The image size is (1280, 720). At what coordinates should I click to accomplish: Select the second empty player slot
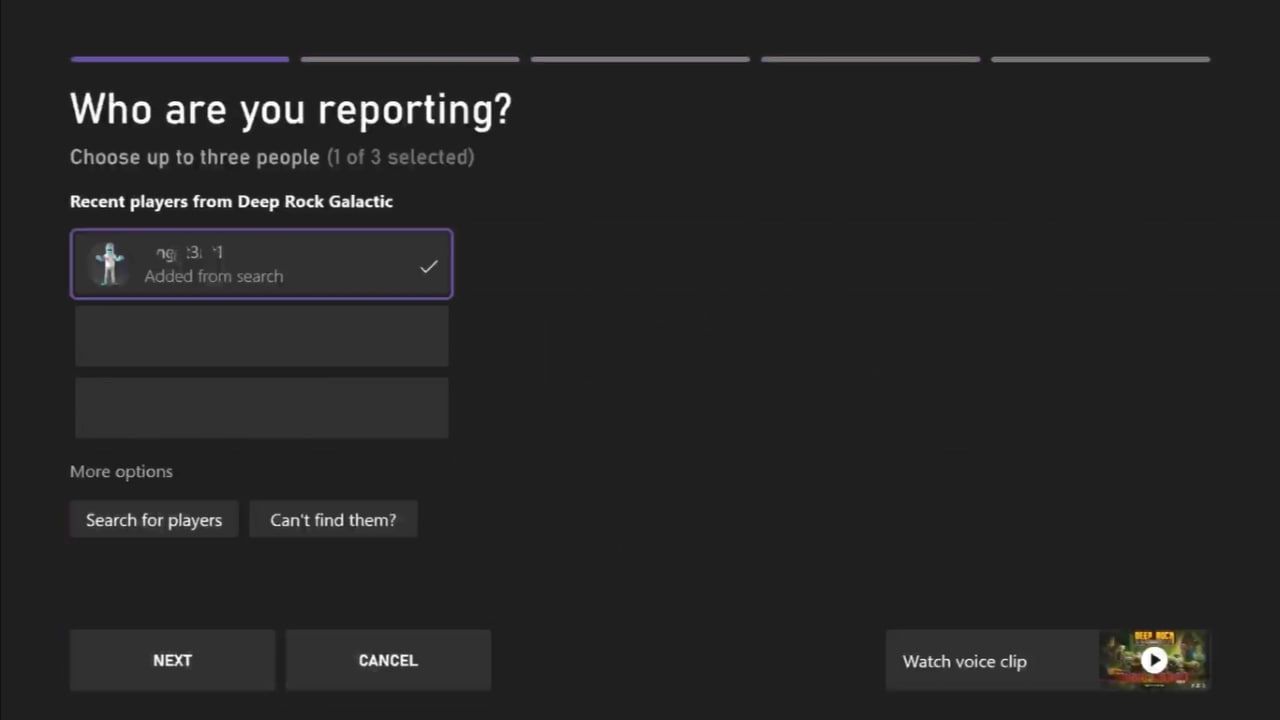(262, 336)
